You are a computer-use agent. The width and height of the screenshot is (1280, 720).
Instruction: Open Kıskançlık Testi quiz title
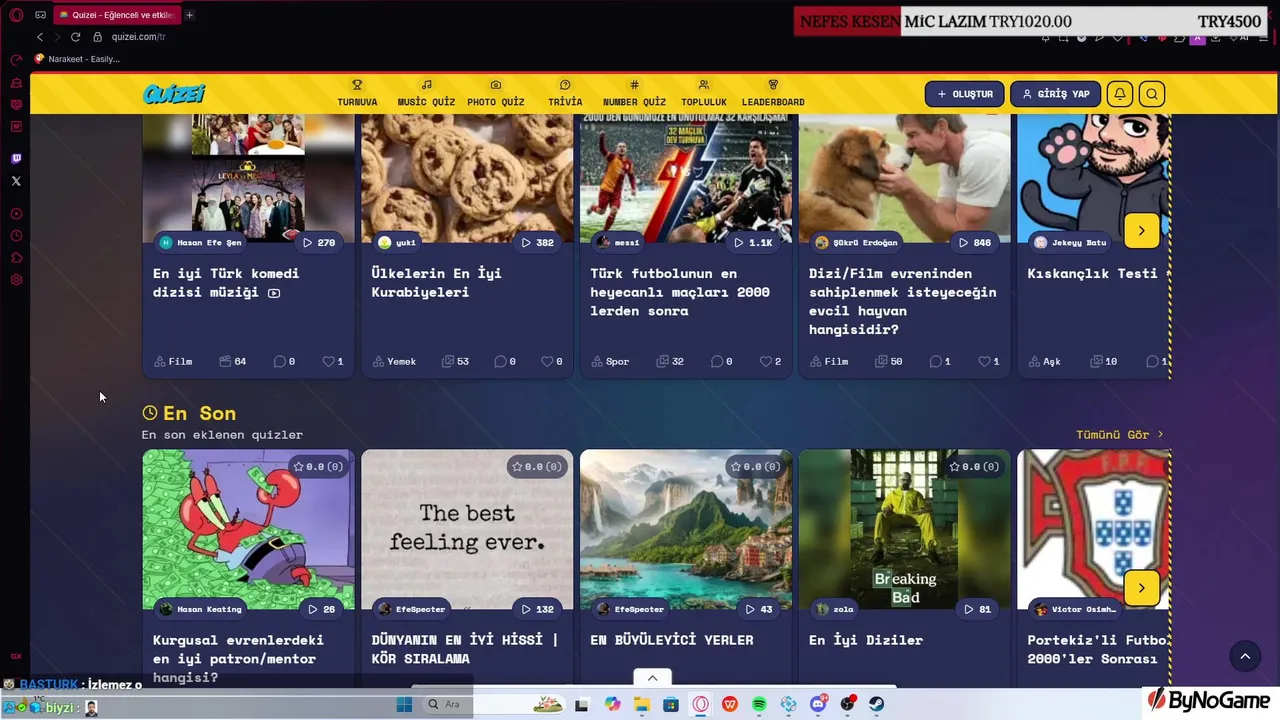click(1092, 273)
